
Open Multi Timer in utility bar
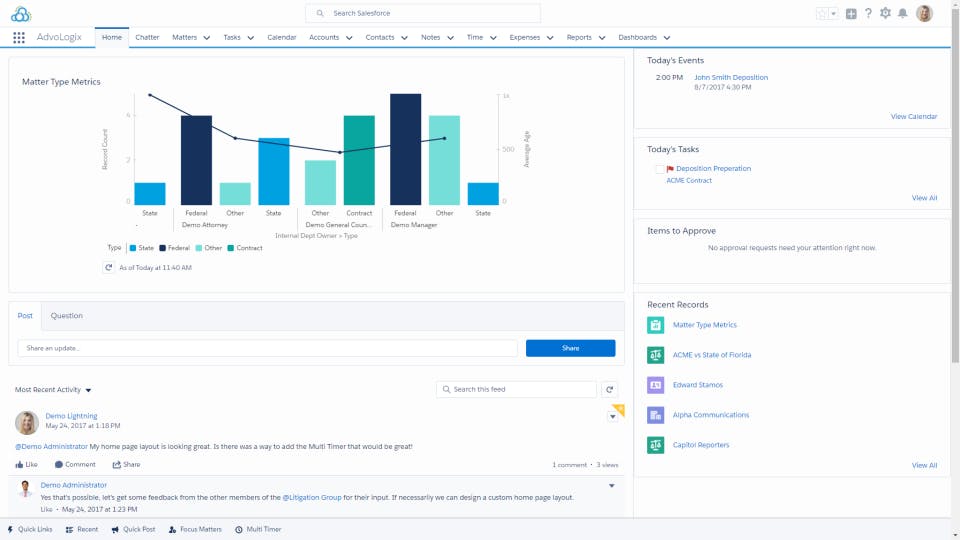pos(258,529)
